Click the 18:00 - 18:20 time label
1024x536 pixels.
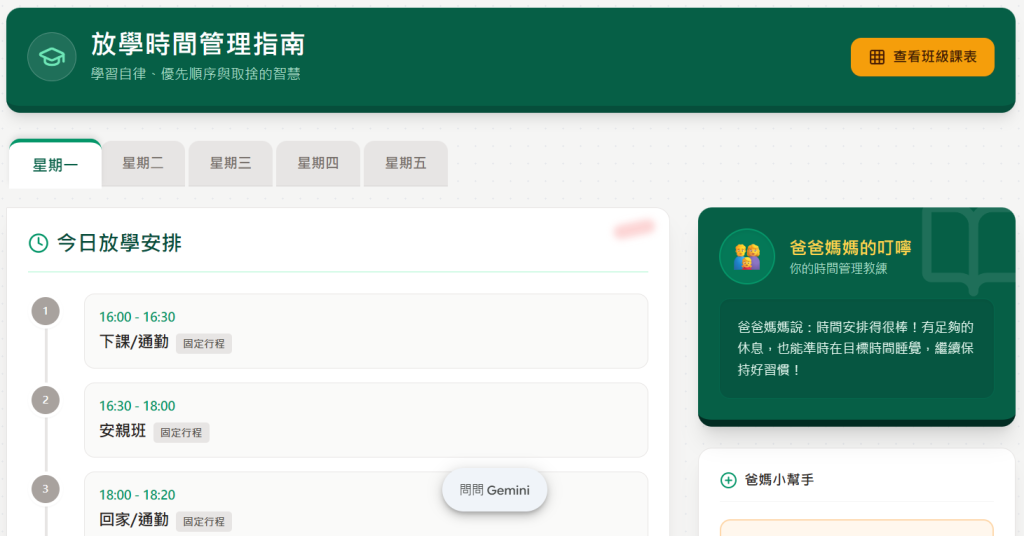pyautogui.click(x=137, y=495)
